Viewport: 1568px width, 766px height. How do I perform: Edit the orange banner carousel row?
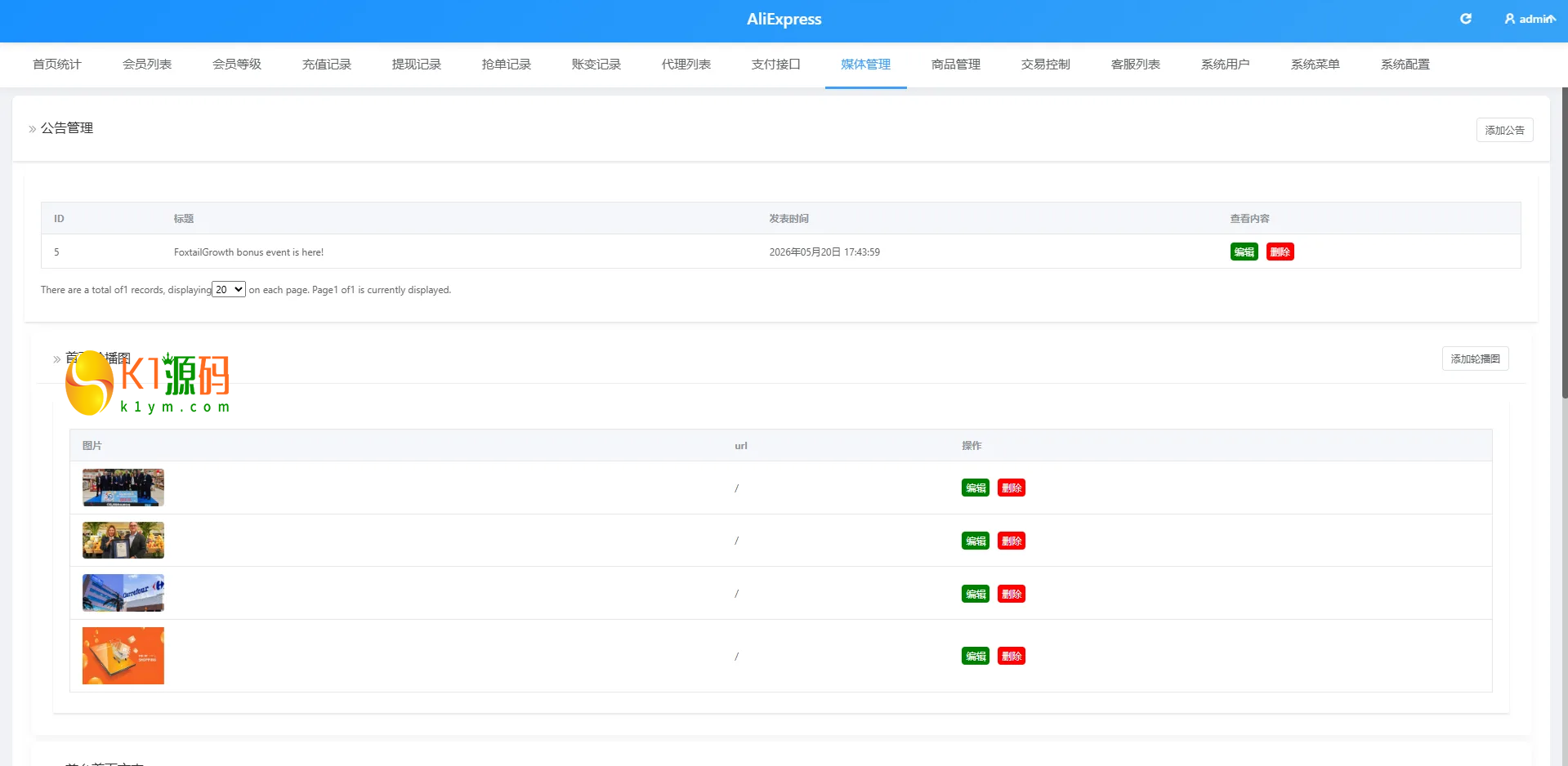click(976, 656)
